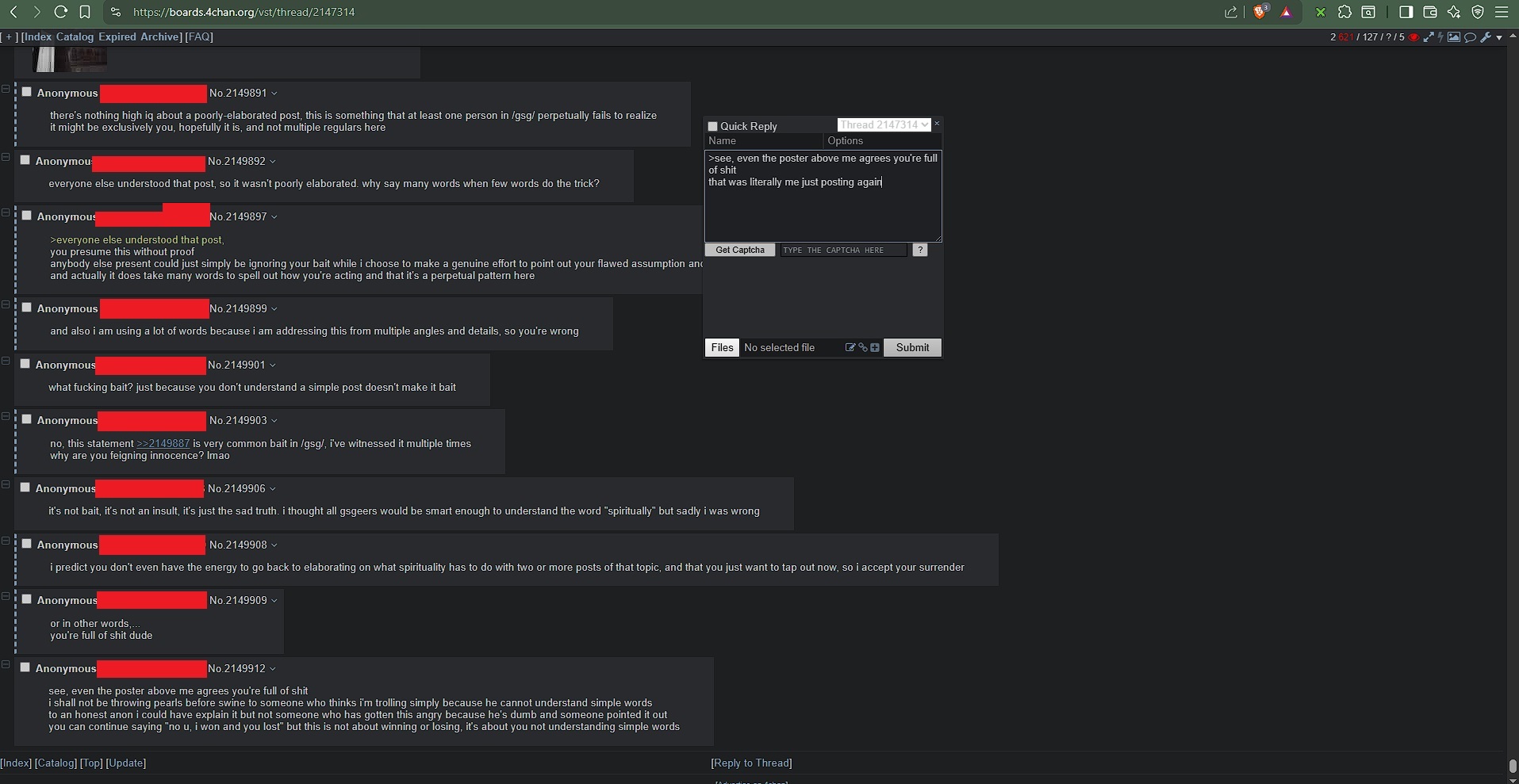Viewport: 1519px width, 784px height.
Task: Reload the 4chan thread page
Action: click(60, 12)
